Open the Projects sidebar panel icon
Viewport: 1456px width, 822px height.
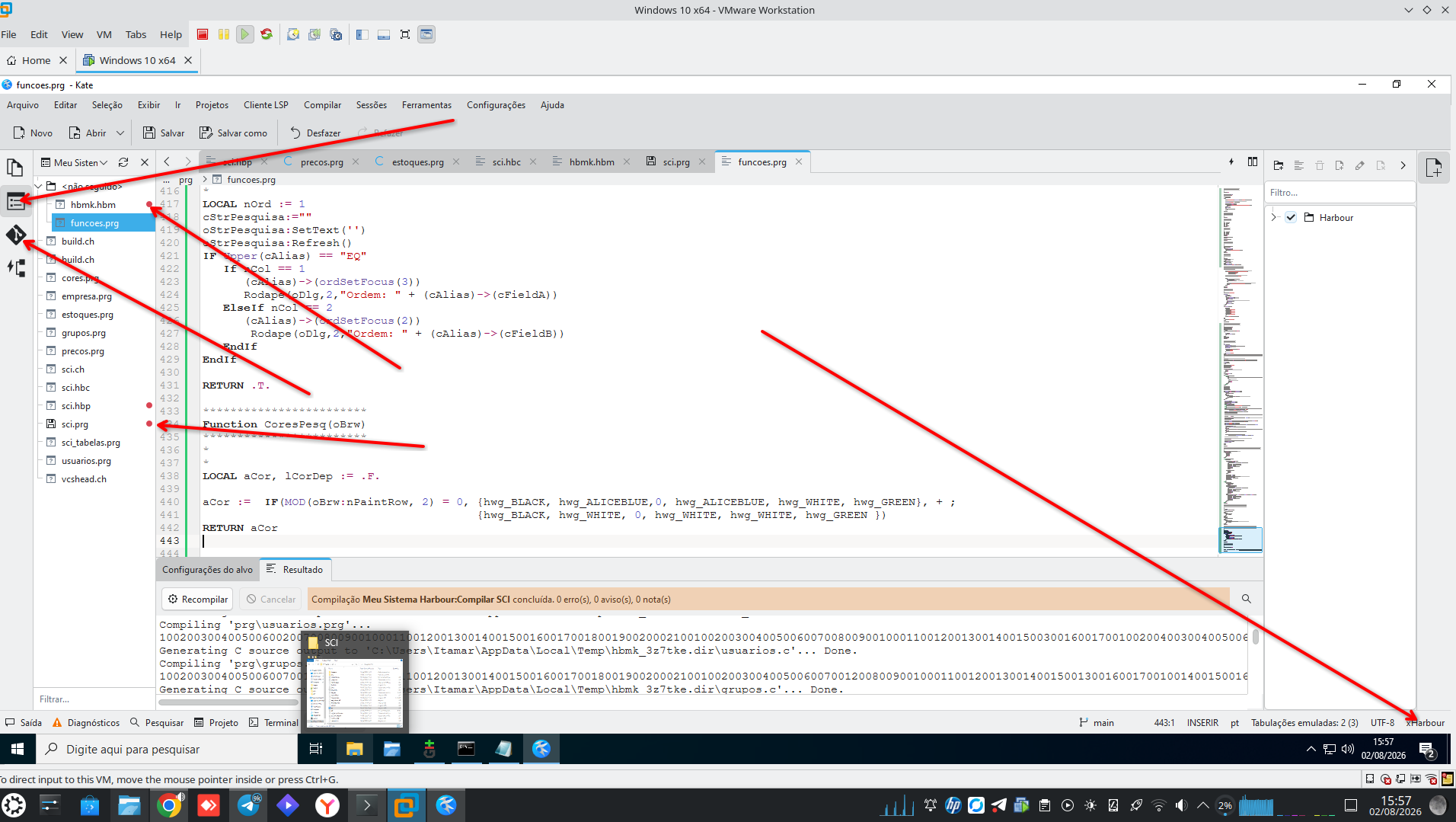15,201
